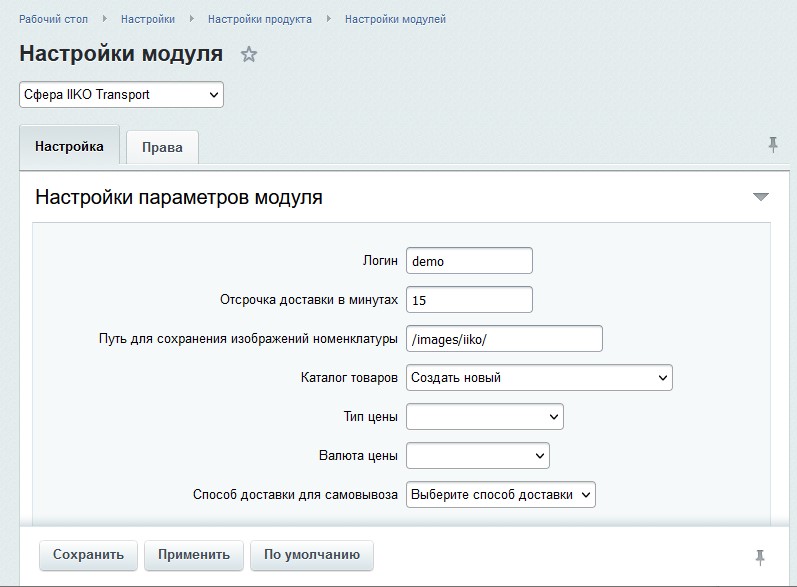Add page to favorites with star icon
797x587 pixels.
click(249, 55)
